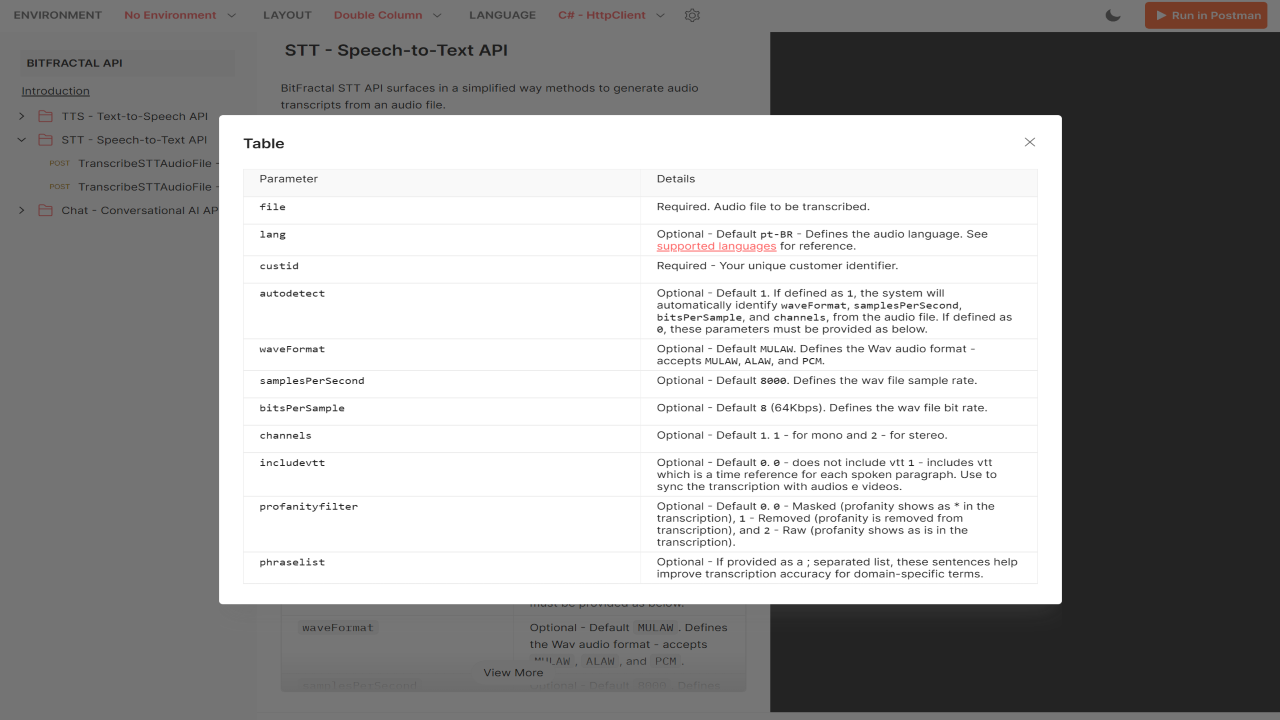Open the Introduction link in sidebar
Viewport: 1280px width, 720px height.
[56, 91]
